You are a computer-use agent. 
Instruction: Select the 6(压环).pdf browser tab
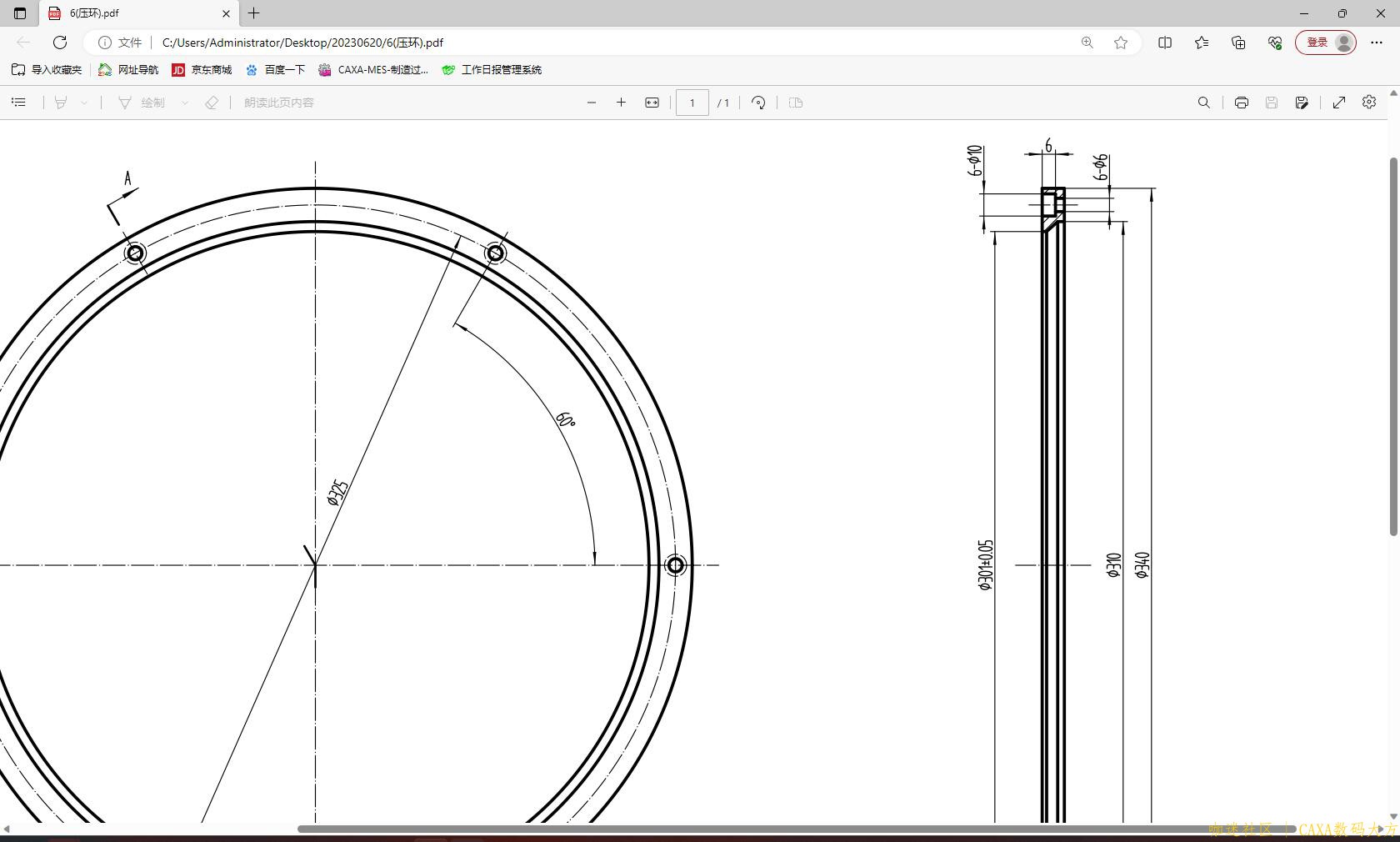coord(133,13)
